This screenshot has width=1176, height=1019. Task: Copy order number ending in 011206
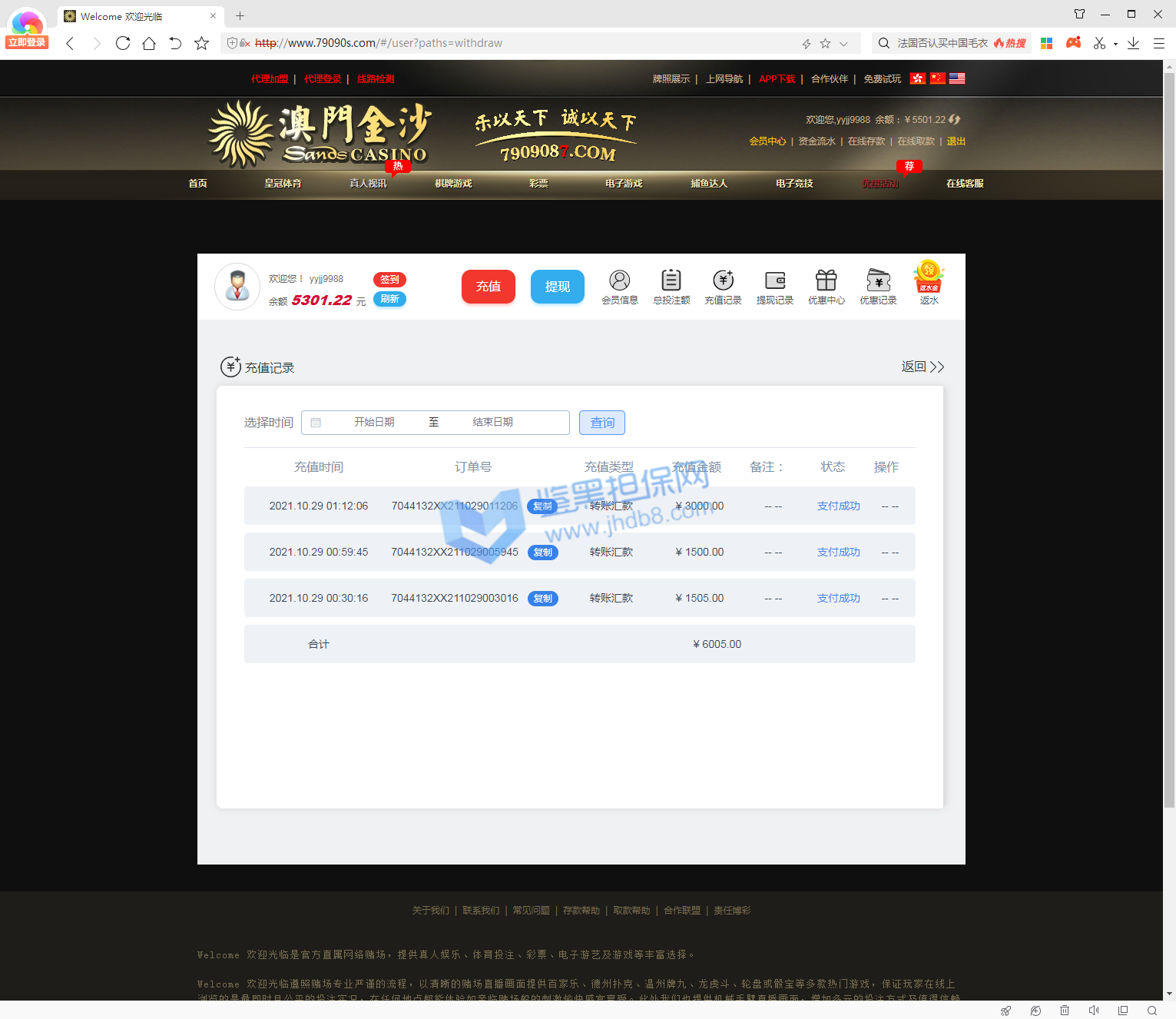coord(542,506)
